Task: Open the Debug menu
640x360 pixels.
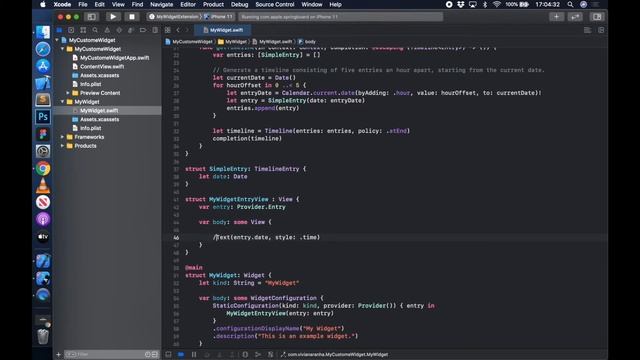Action: tap(239, 4)
